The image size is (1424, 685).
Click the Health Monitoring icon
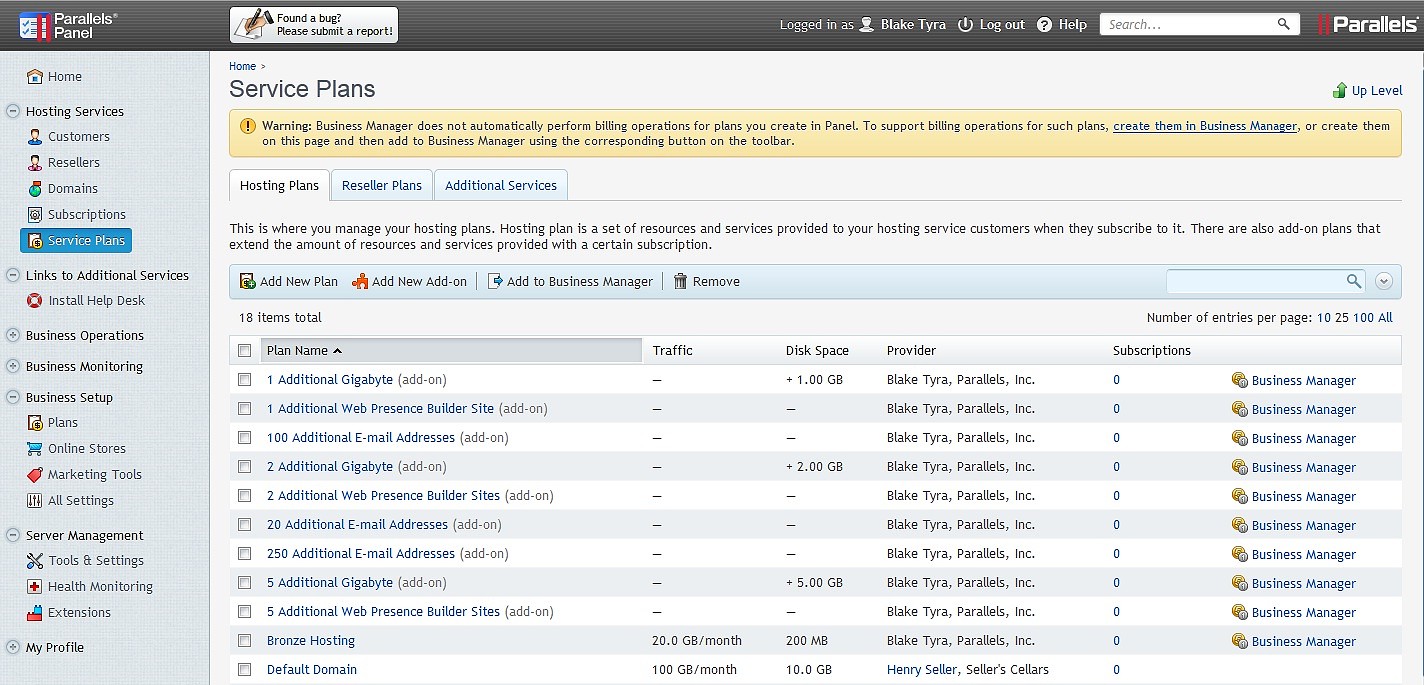35,586
